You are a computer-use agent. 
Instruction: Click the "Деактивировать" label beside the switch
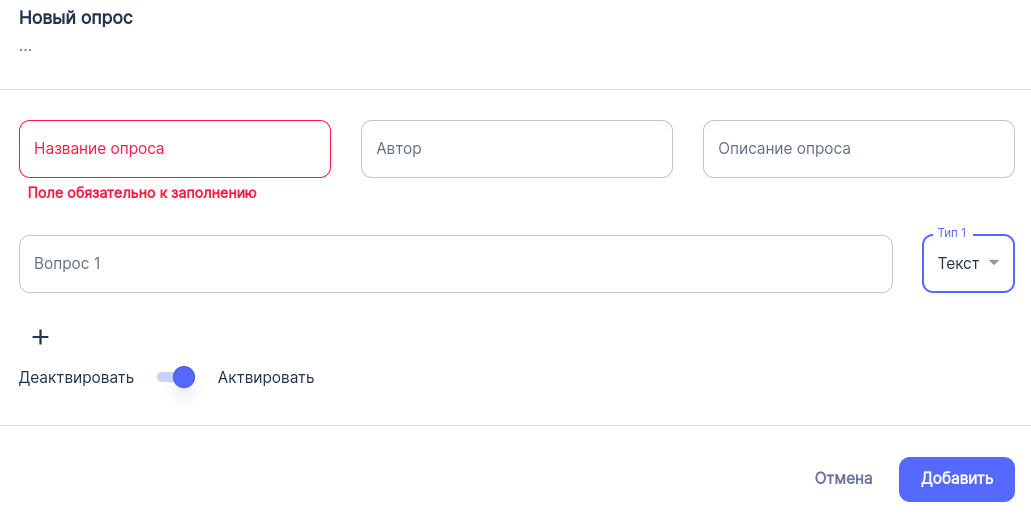click(x=76, y=377)
